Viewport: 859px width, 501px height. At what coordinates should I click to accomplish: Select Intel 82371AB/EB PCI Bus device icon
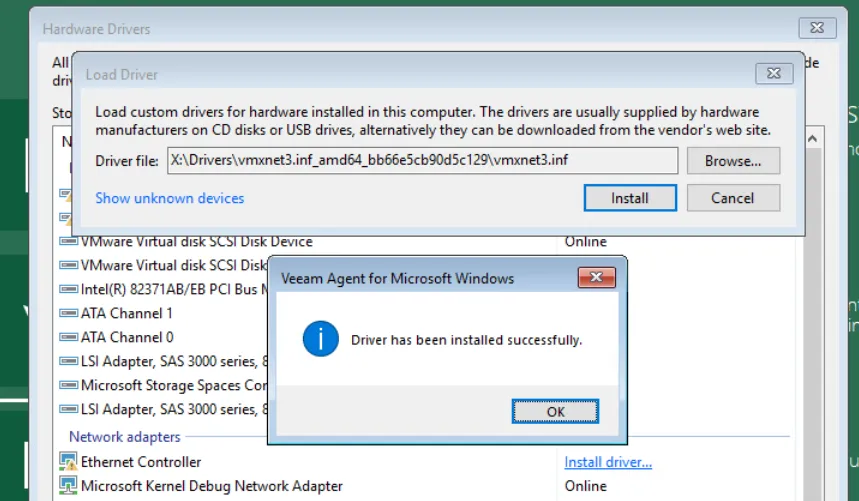point(68,289)
